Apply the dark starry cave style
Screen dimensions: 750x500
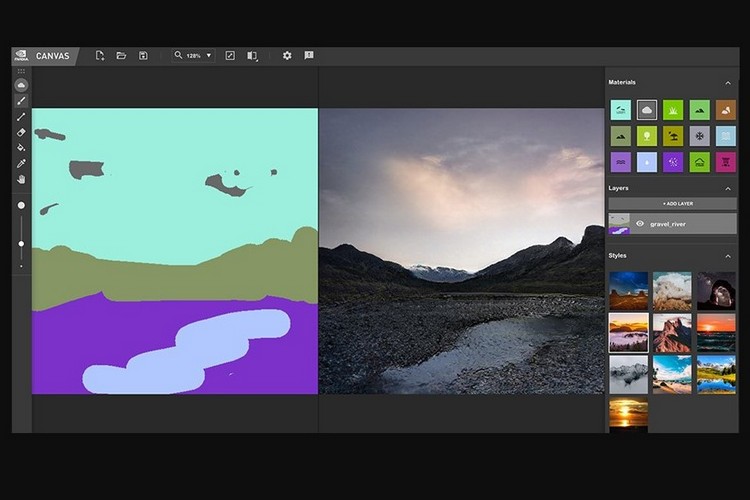[716, 291]
